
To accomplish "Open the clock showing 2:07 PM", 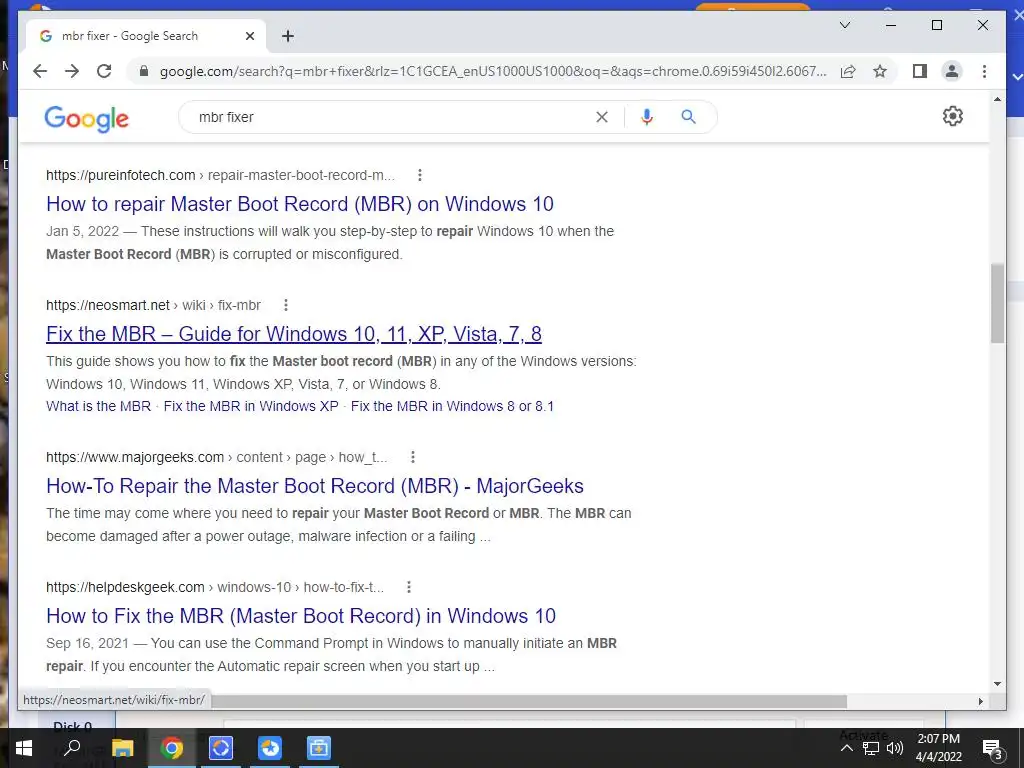I will [x=938, y=748].
